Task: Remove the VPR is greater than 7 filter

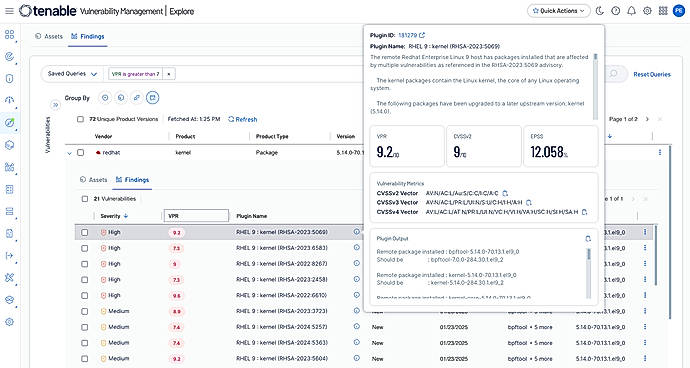Action: point(169,74)
